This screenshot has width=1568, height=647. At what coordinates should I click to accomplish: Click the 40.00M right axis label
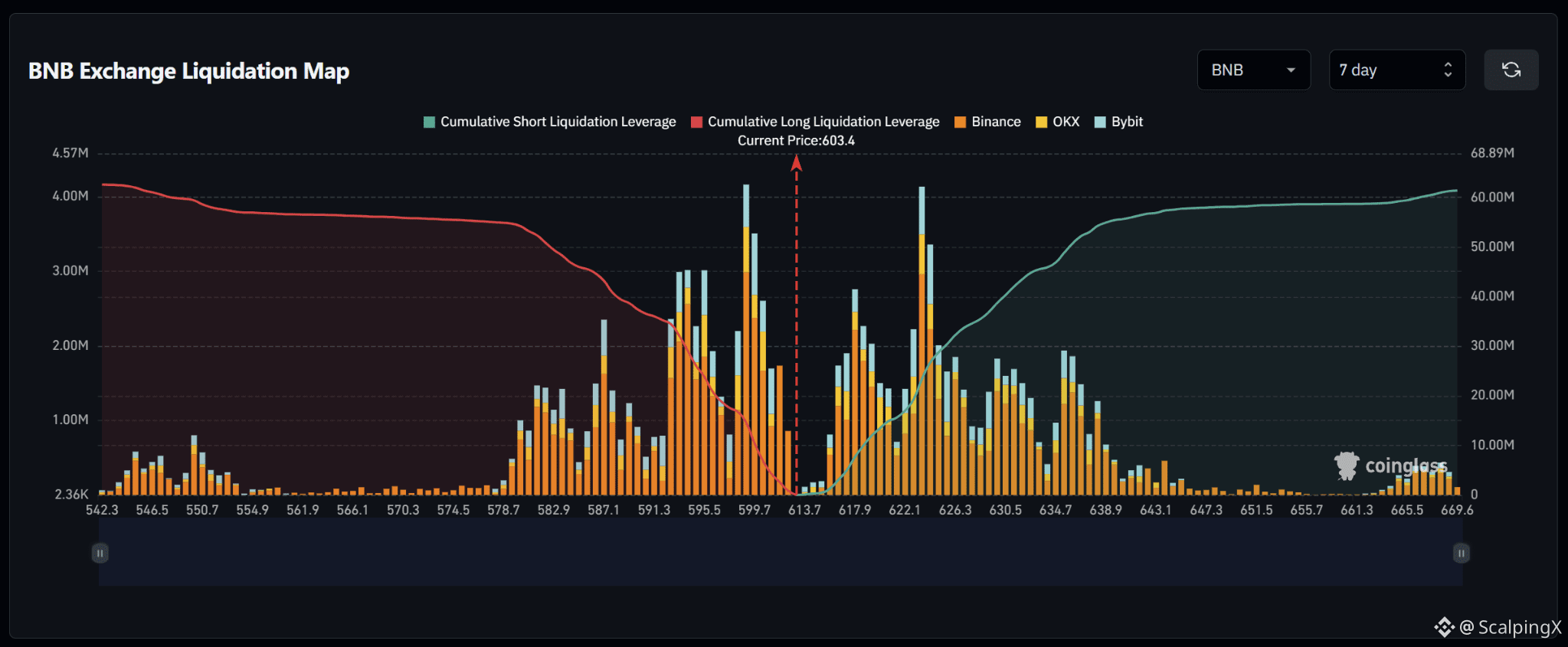(x=1492, y=296)
